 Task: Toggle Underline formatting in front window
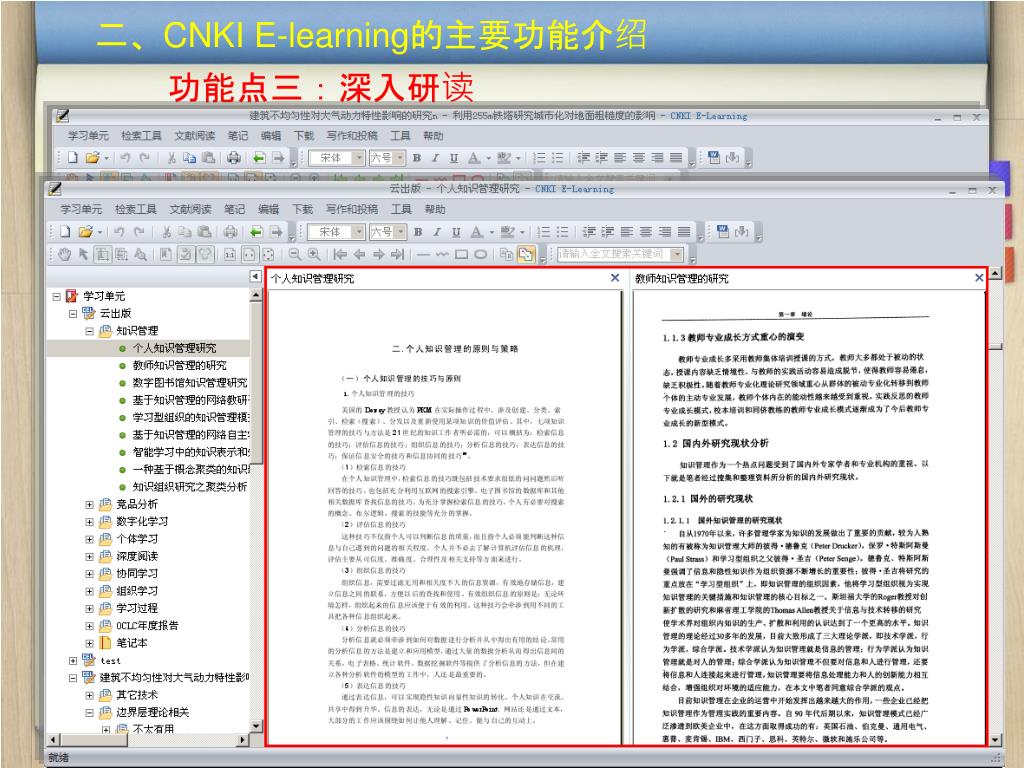point(456,232)
